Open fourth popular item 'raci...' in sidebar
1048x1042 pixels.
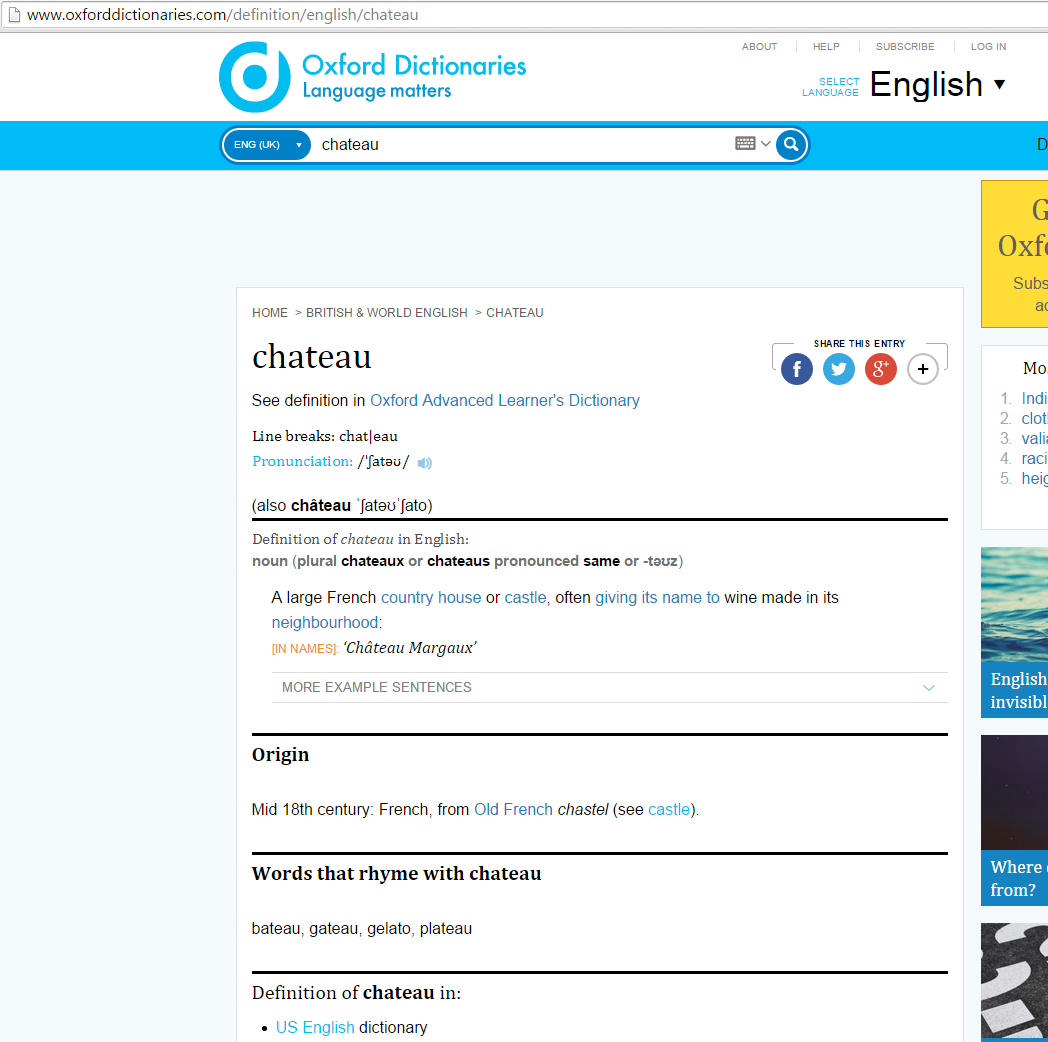1034,459
